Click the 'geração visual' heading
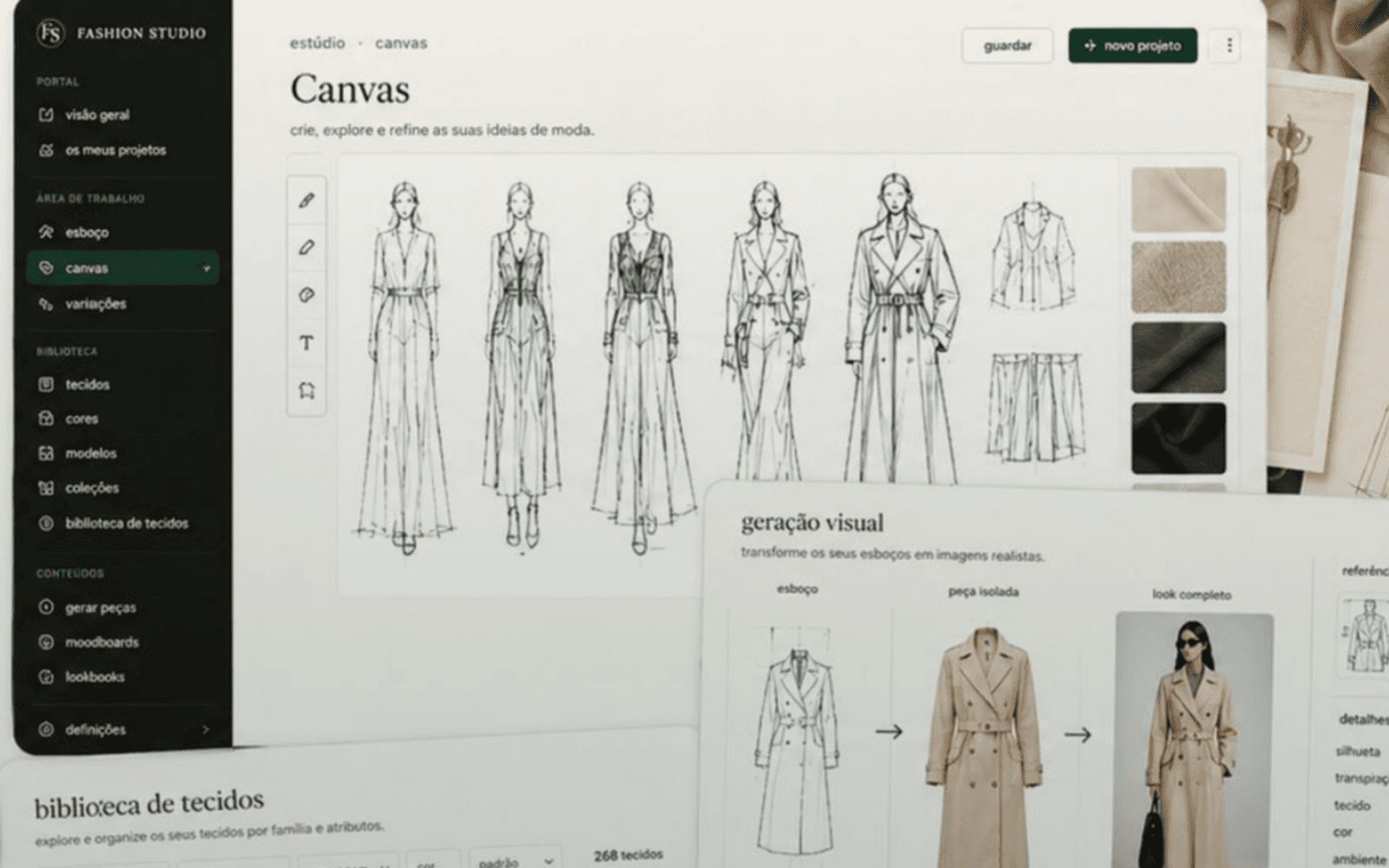This screenshot has width=1389, height=868. 813,523
